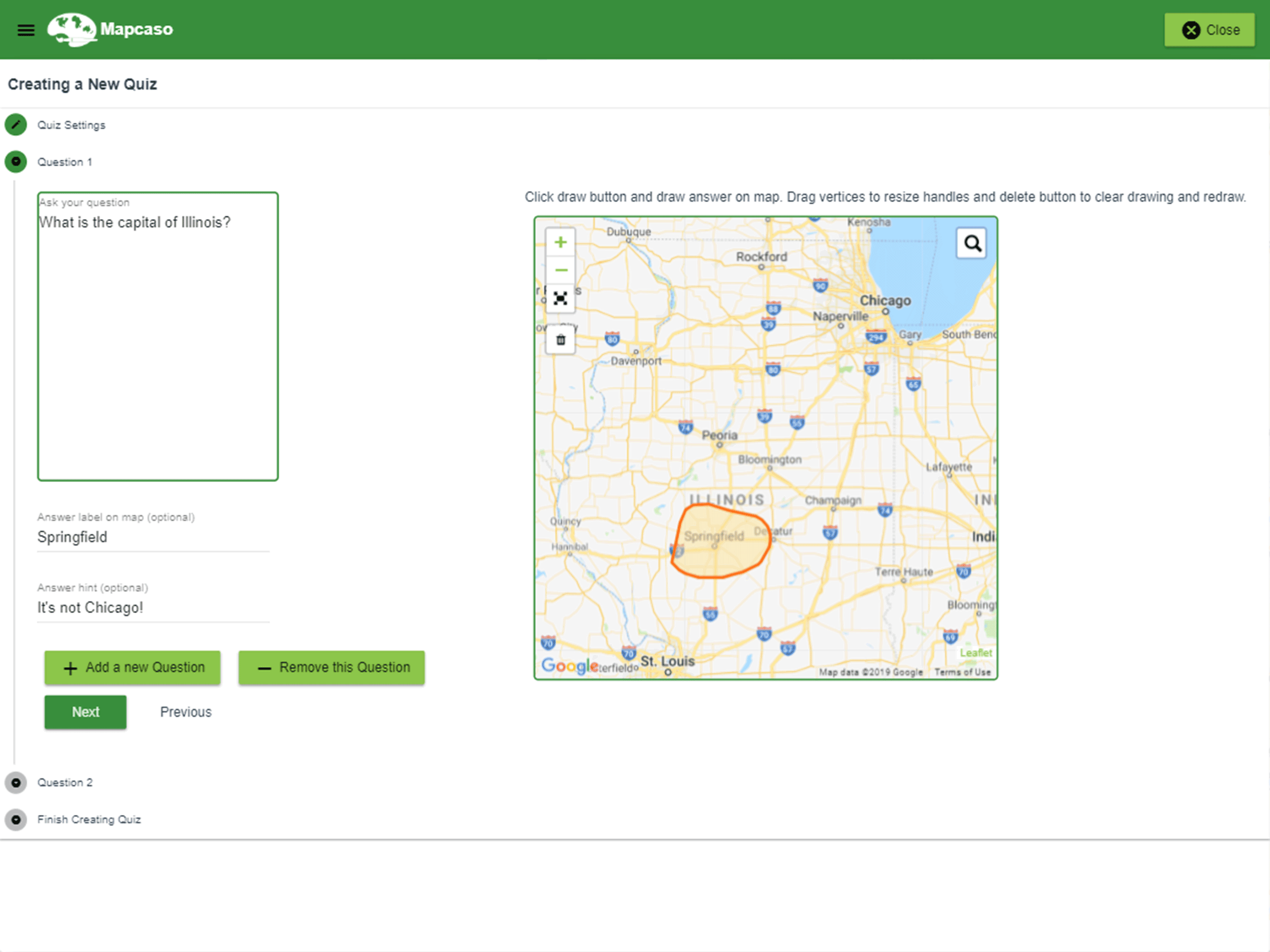The height and width of the screenshot is (952, 1270).
Task: Click the Lafayette label on the map
Action: 948,467
